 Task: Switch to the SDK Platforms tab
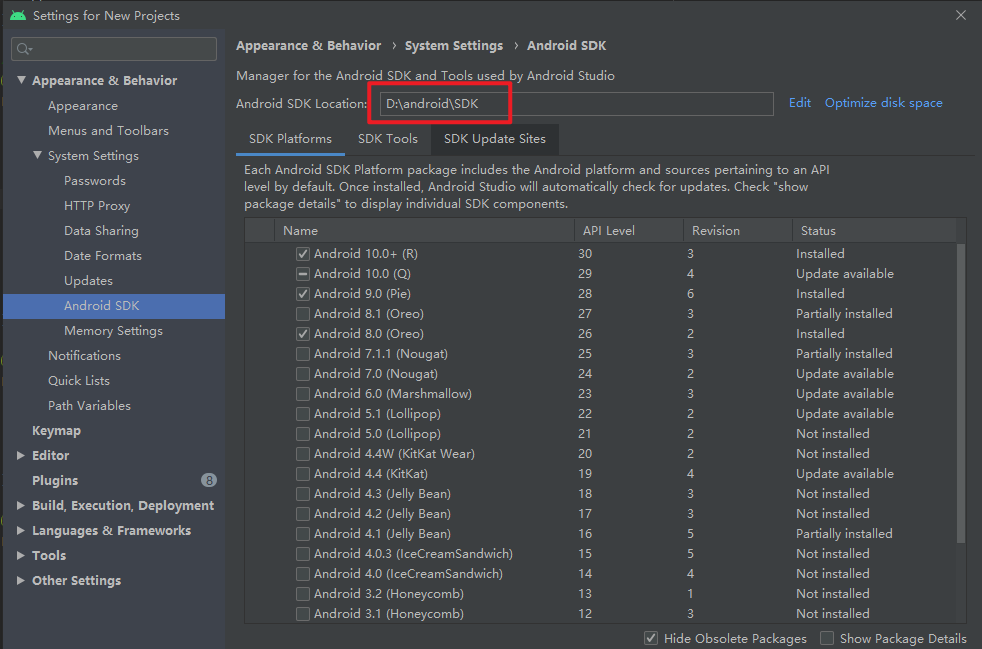tap(290, 139)
